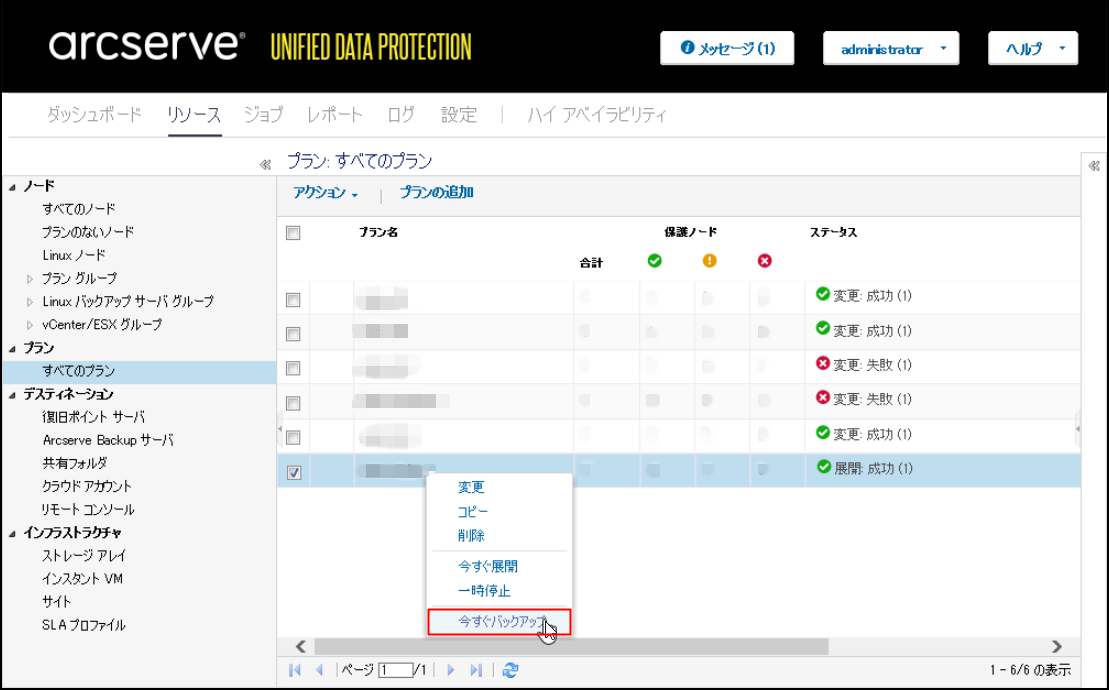1109x690 pixels.
Task: Click the red error header icon
Action: (x=765, y=261)
